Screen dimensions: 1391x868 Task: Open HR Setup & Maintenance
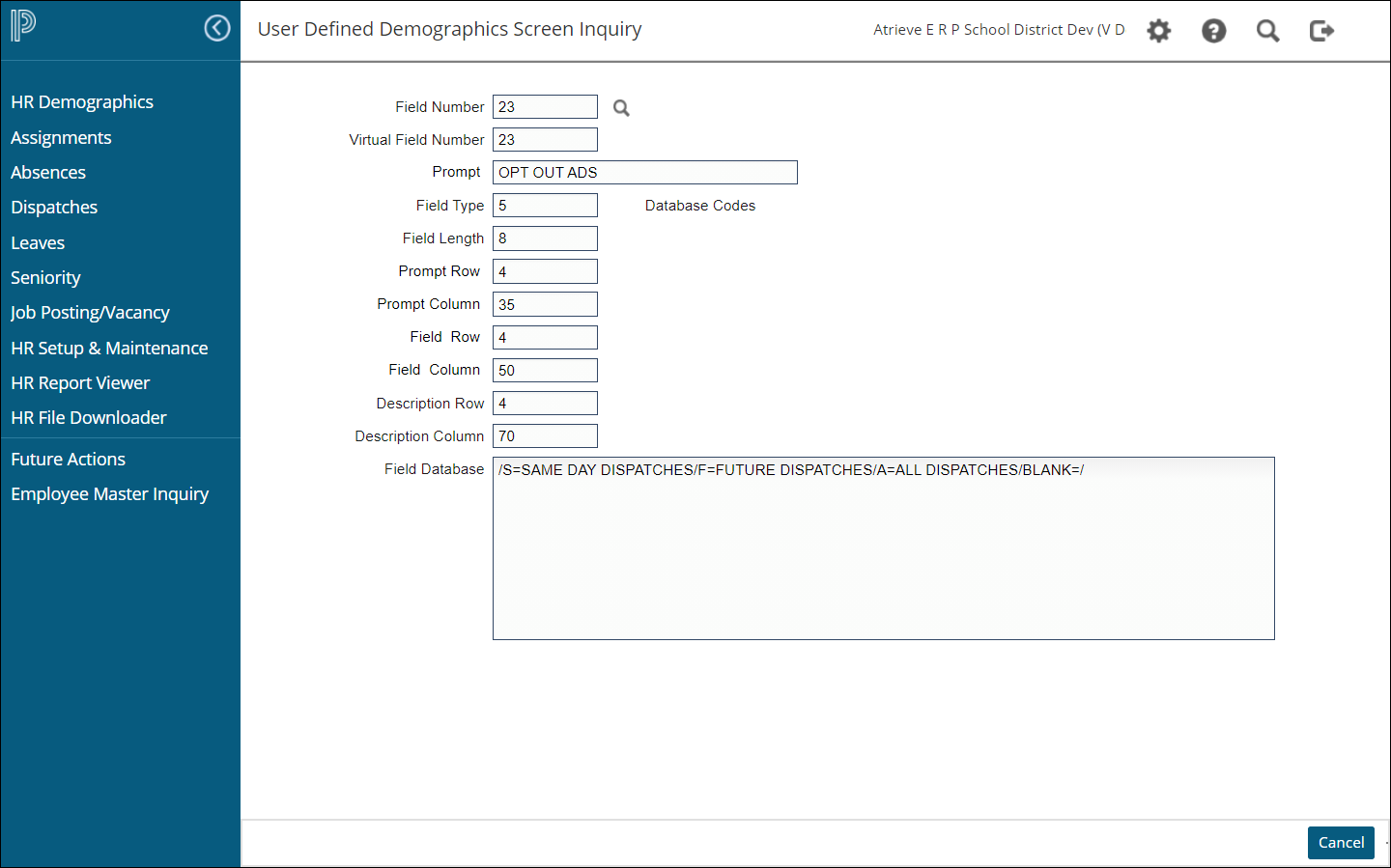point(109,349)
